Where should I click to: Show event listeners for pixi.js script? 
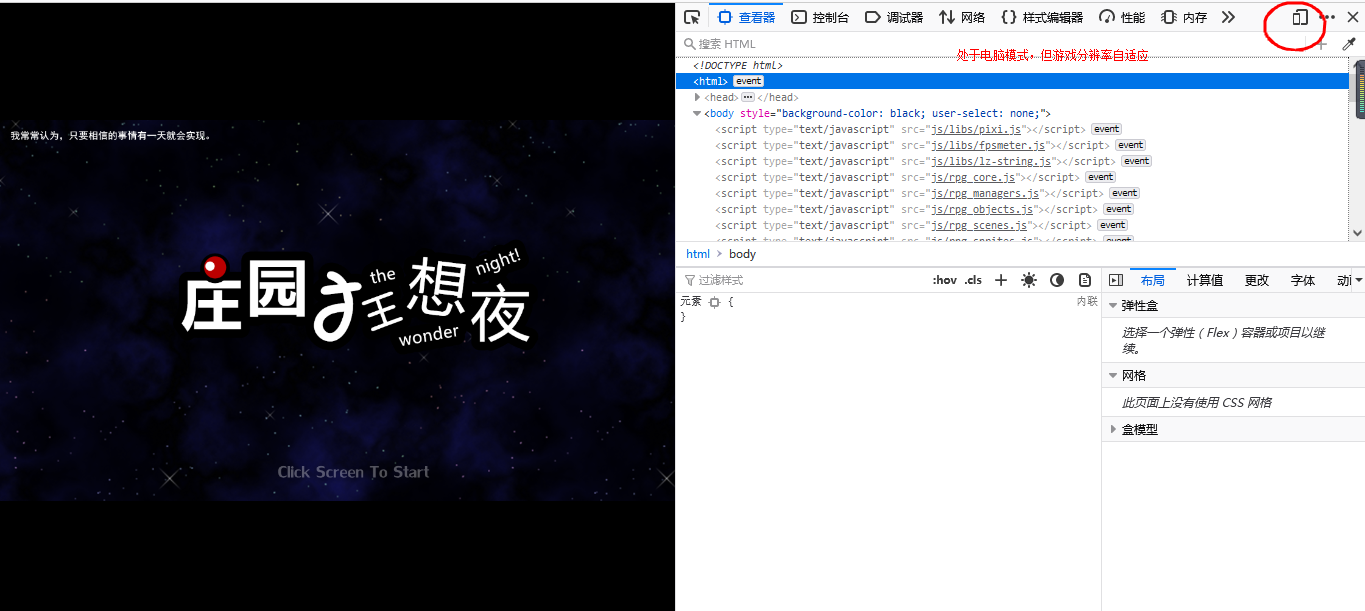click(x=1106, y=129)
